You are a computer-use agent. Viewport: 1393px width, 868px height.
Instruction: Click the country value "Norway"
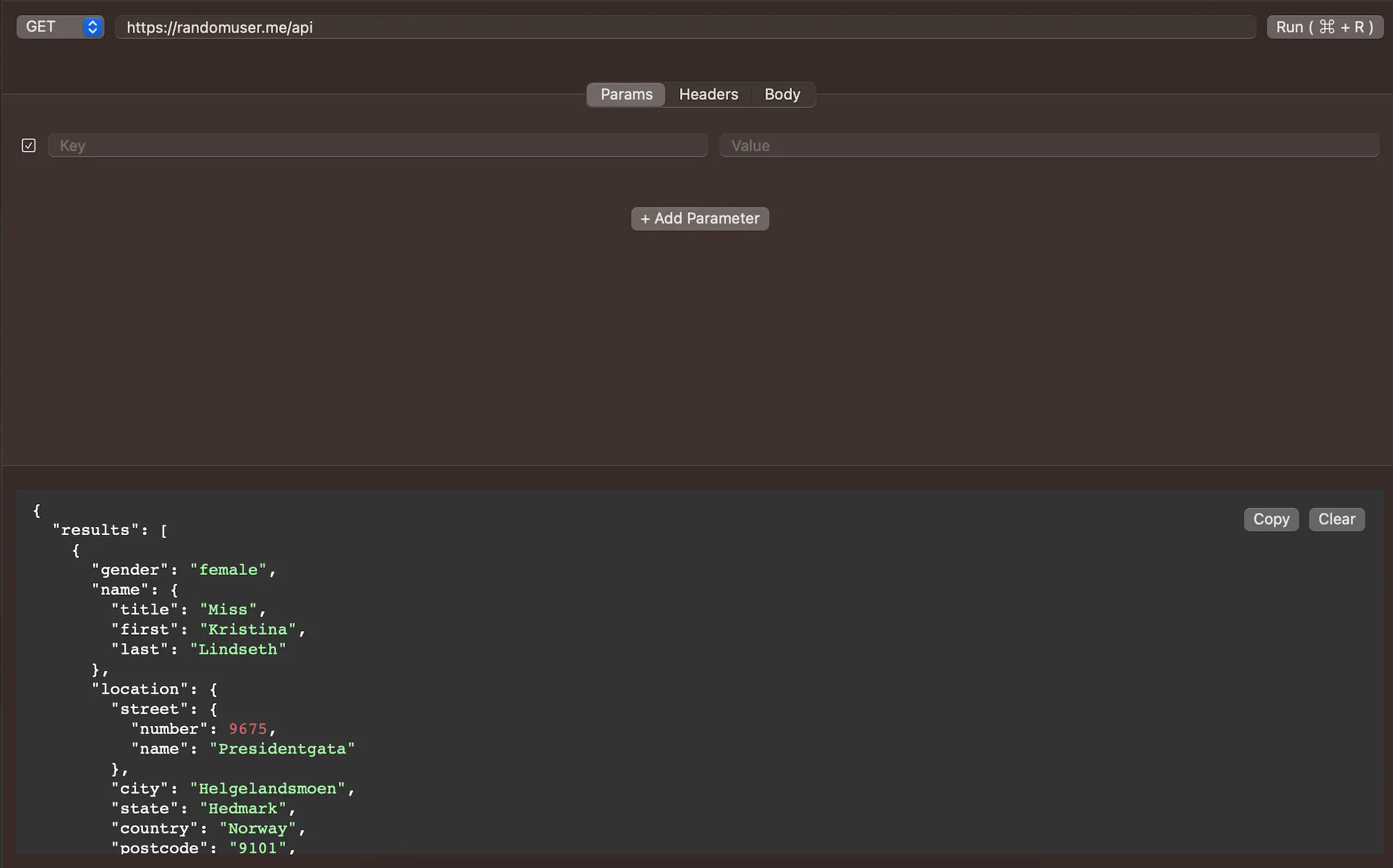click(x=257, y=829)
